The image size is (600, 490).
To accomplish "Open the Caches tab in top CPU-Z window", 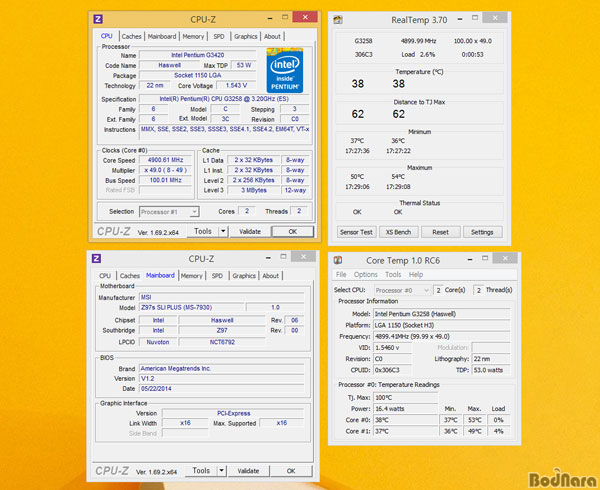I will click(x=131, y=36).
